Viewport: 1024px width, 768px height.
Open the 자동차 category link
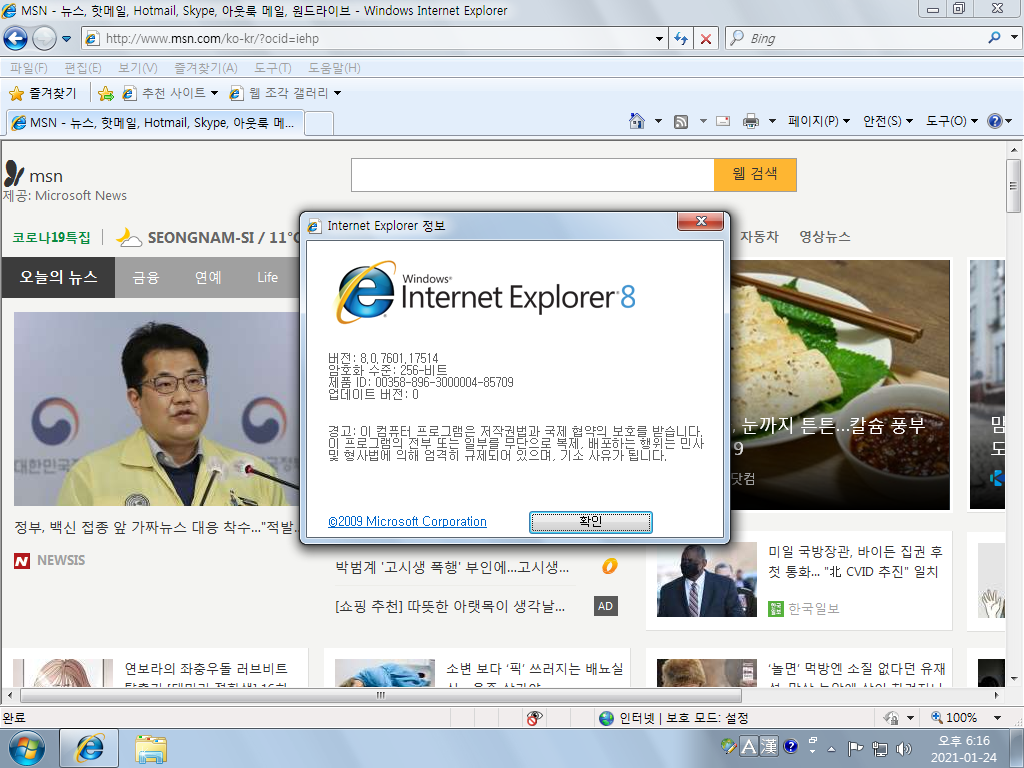(x=759, y=236)
